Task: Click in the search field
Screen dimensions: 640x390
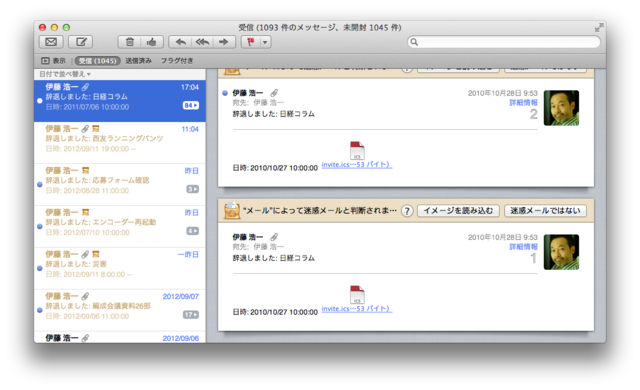Action: 504,42
